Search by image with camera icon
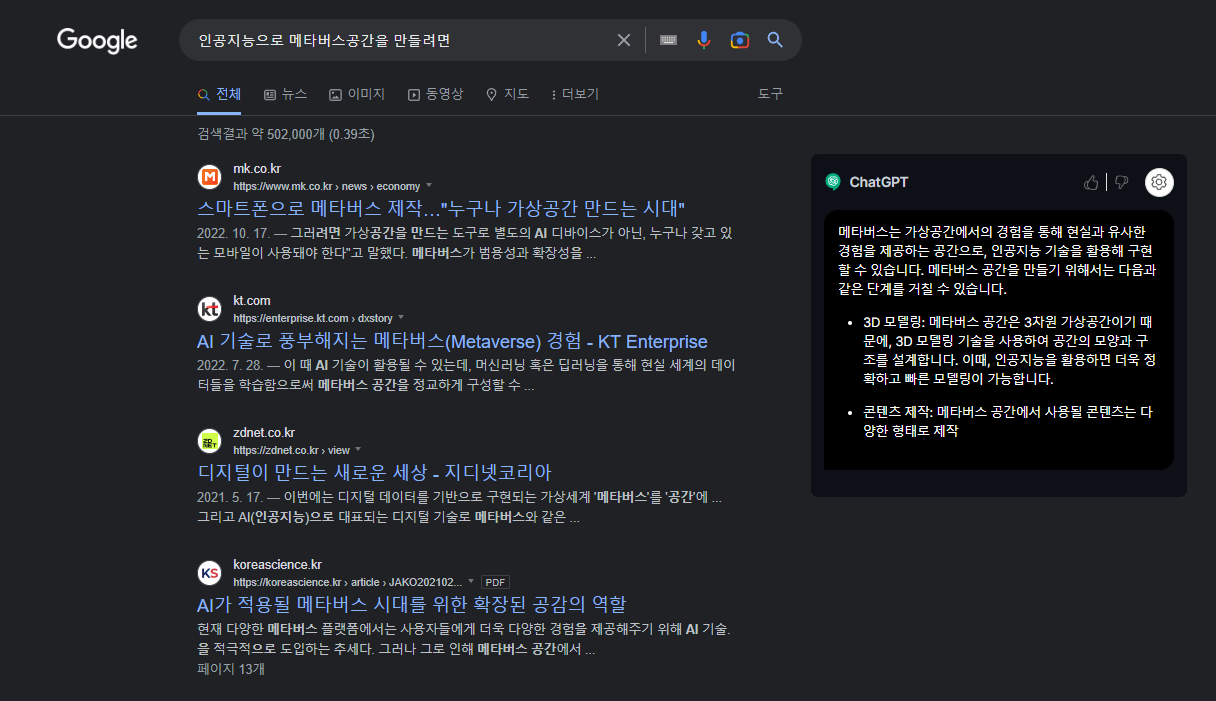1216x701 pixels. click(x=740, y=40)
